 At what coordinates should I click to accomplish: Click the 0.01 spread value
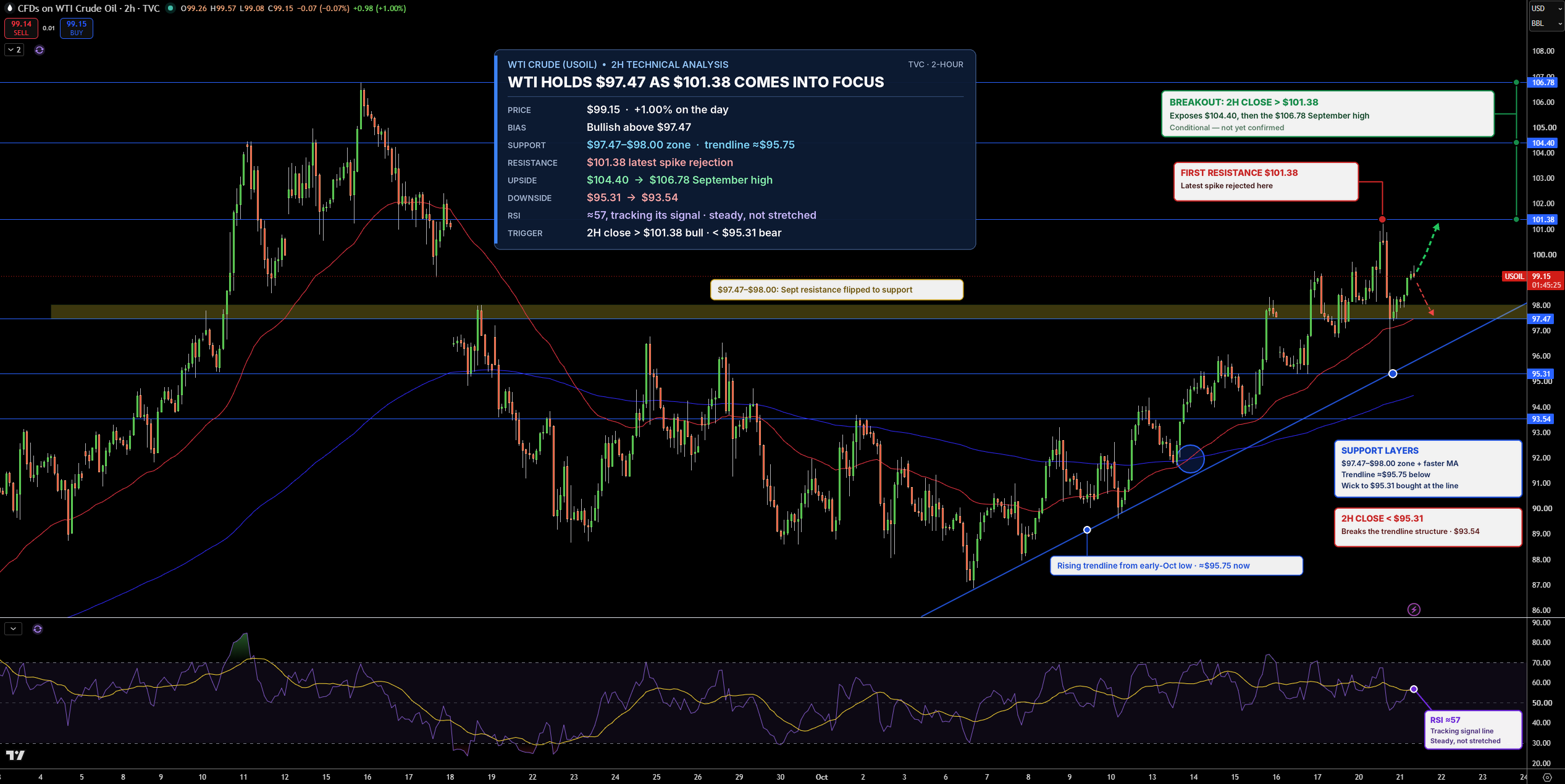49,28
